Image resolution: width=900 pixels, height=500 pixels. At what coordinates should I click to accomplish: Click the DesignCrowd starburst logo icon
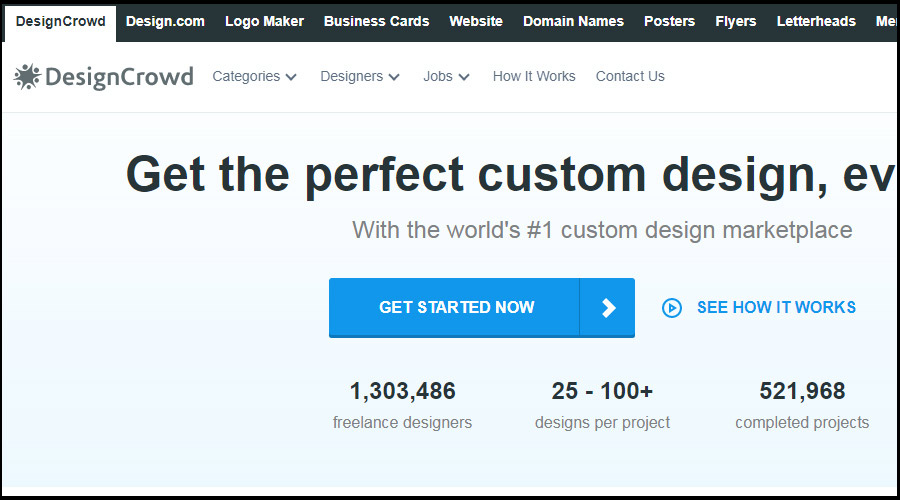pos(27,76)
